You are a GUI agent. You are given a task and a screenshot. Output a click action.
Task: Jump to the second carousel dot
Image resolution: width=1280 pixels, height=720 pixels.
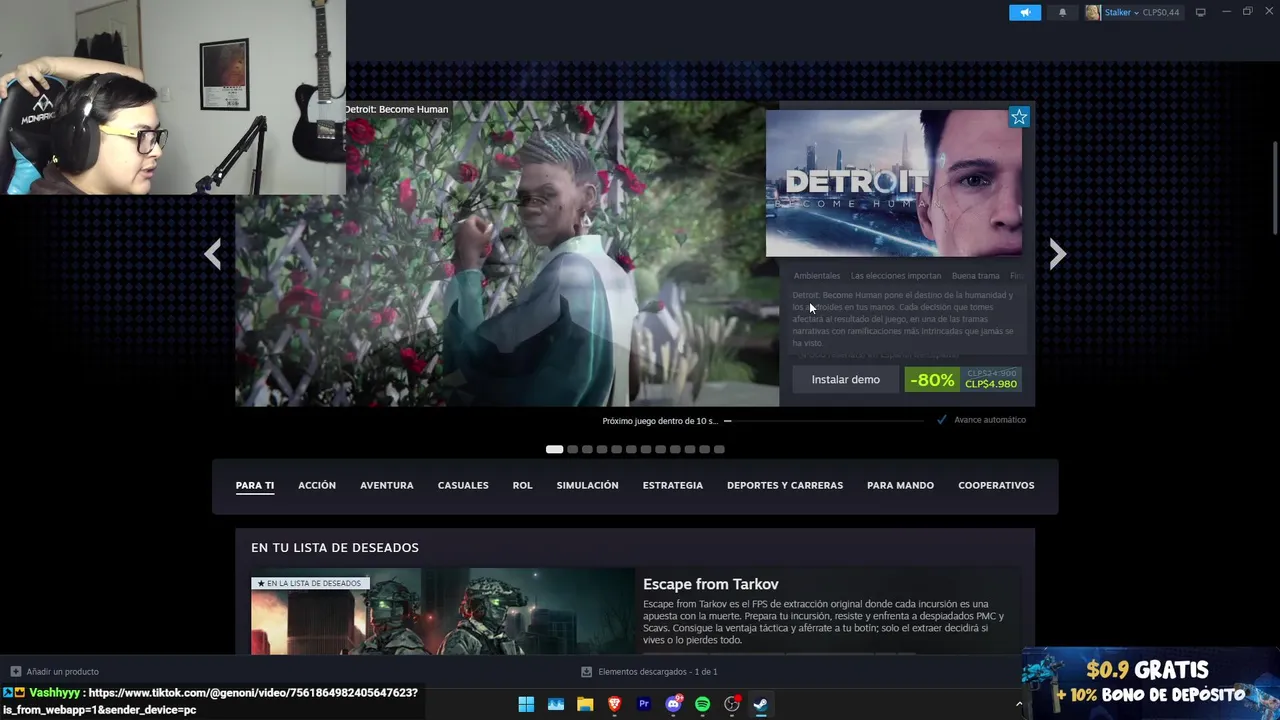pyautogui.click(x=572, y=449)
